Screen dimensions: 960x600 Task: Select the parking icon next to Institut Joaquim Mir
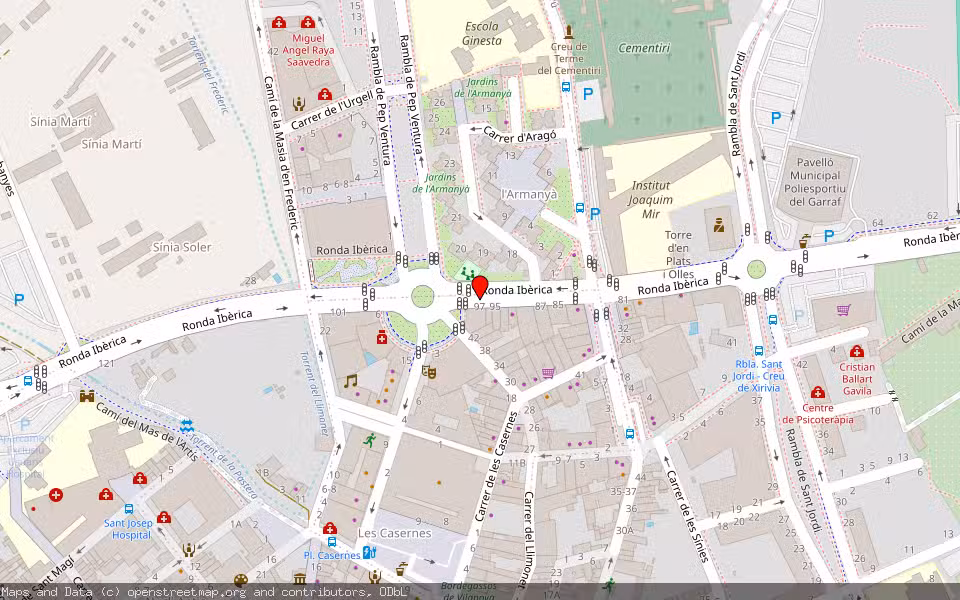pyautogui.click(x=594, y=214)
